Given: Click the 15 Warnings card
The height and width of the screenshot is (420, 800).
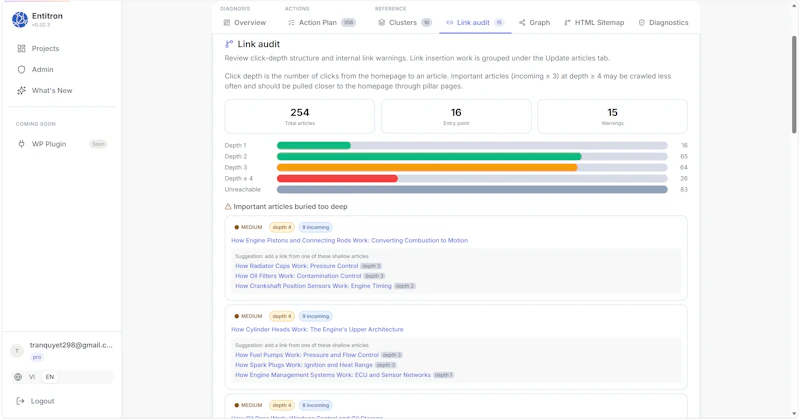Looking at the screenshot, I should pos(612,116).
